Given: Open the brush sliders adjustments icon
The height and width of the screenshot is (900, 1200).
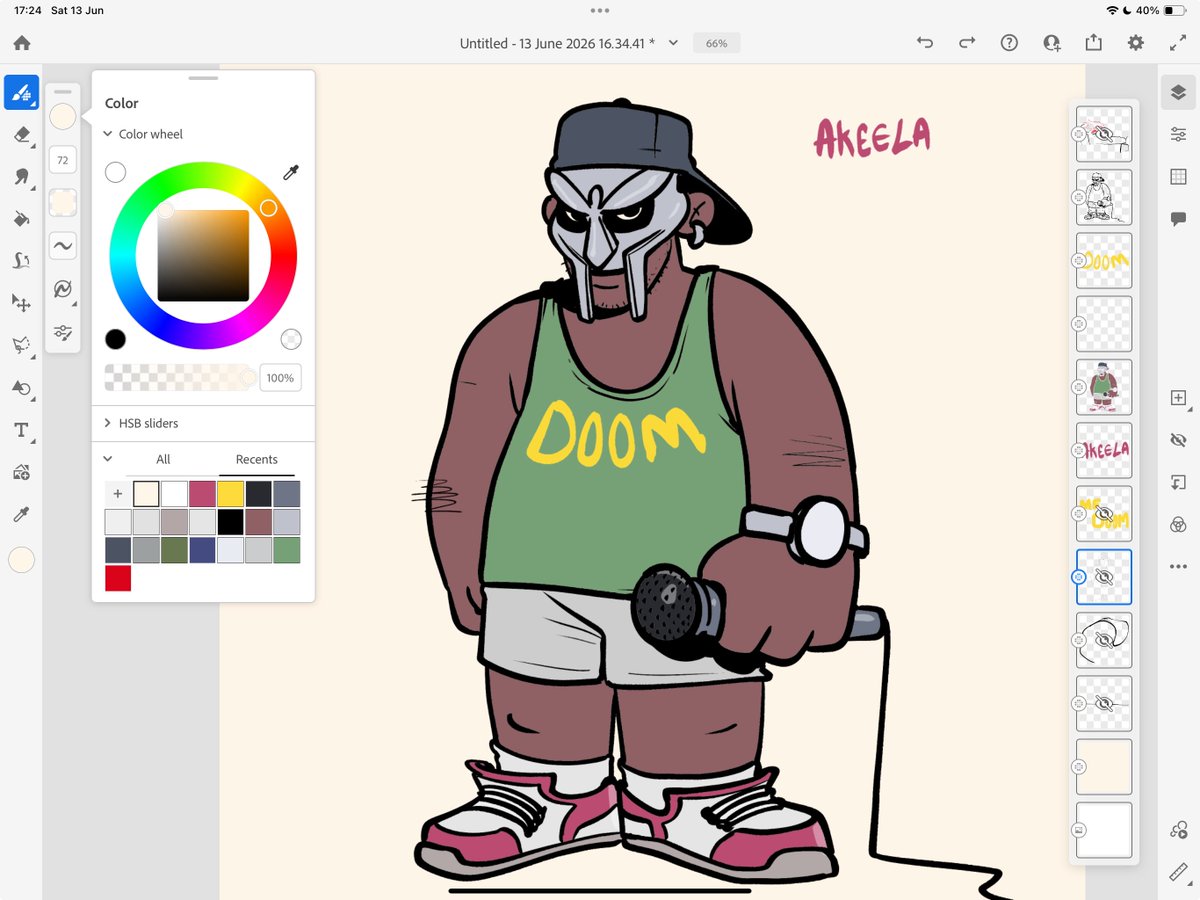Looking at the screenshot, I should point(63,332).
